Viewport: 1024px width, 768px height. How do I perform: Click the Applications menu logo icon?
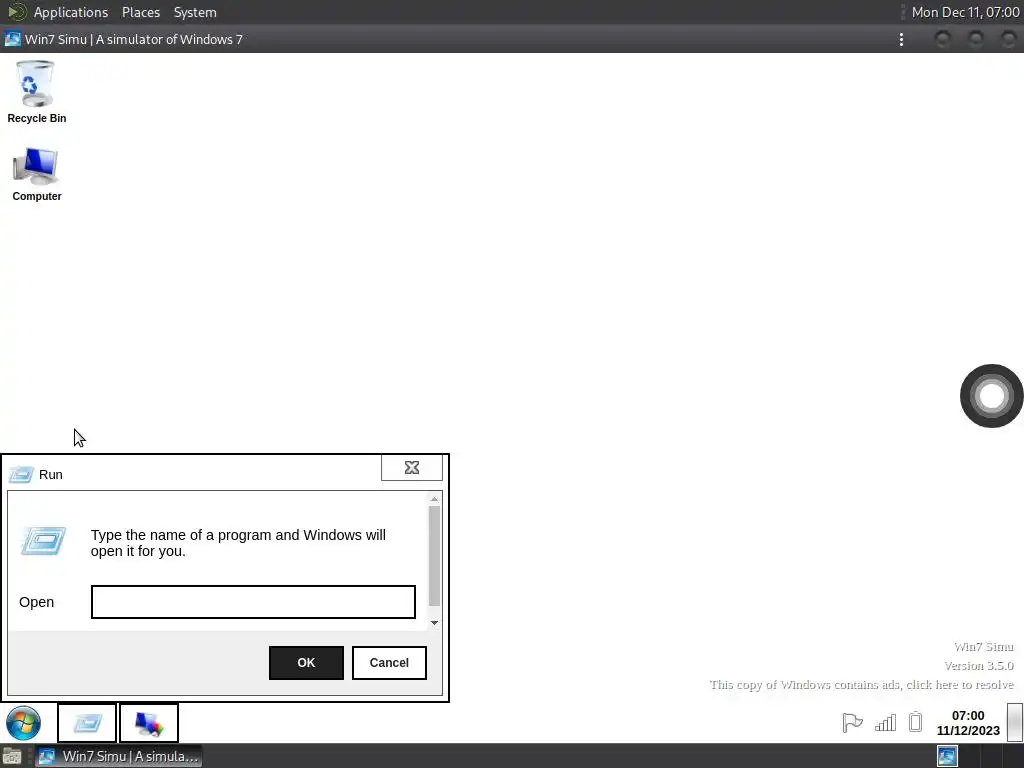click(16, 12)
